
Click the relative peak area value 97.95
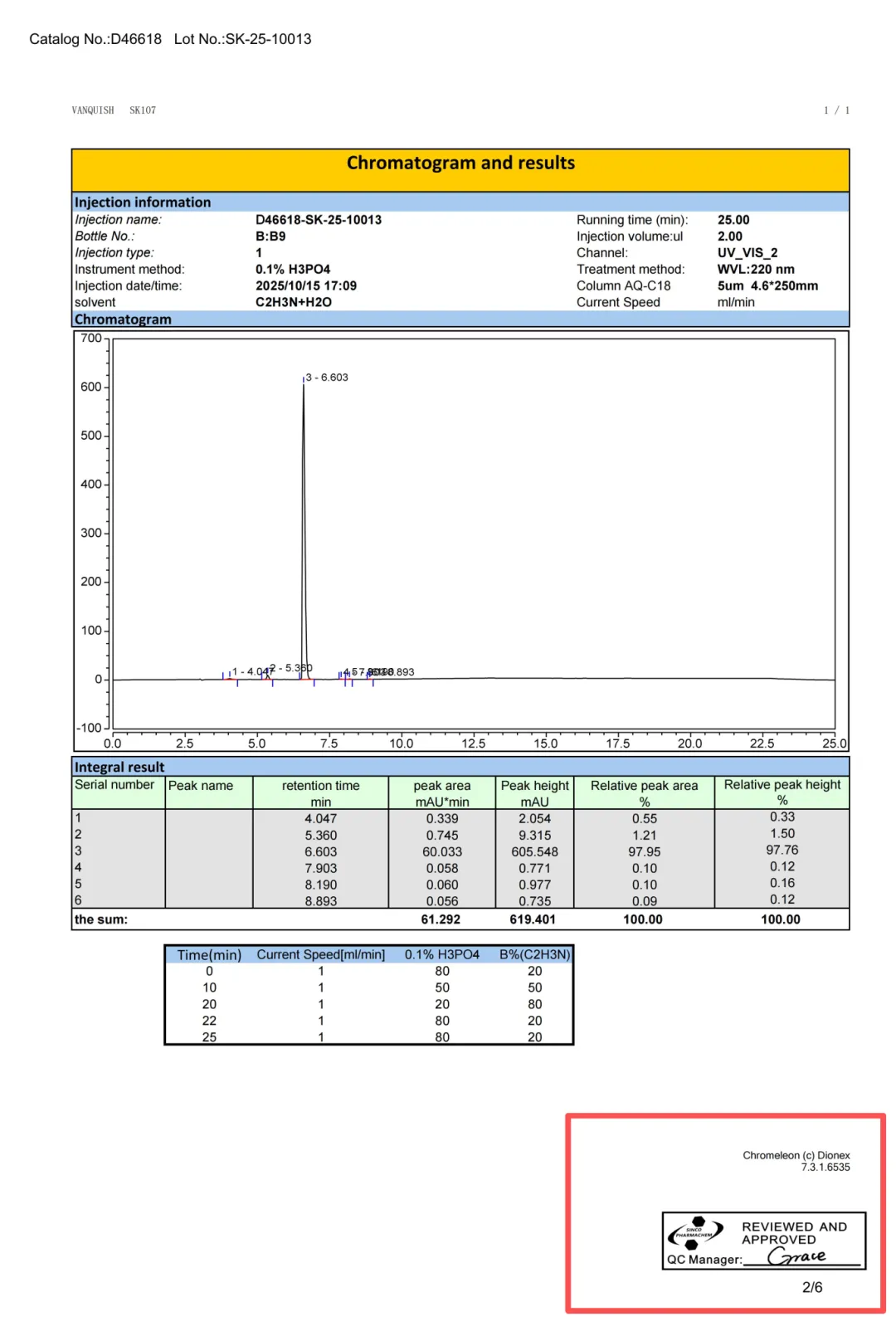644,851
